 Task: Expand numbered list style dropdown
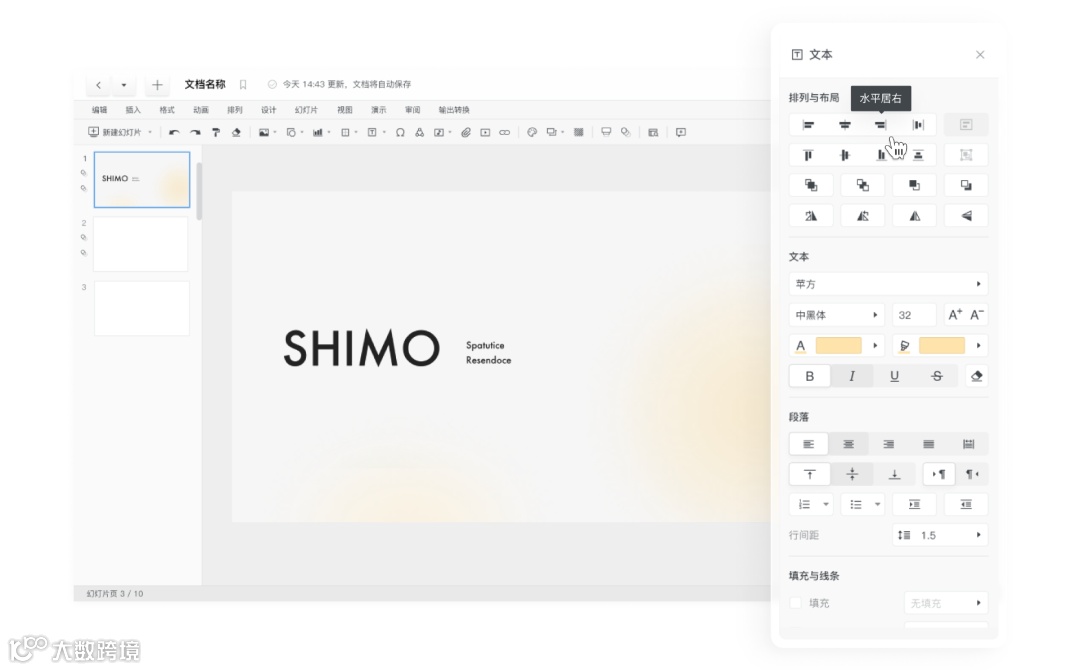(x=825, y=505)
